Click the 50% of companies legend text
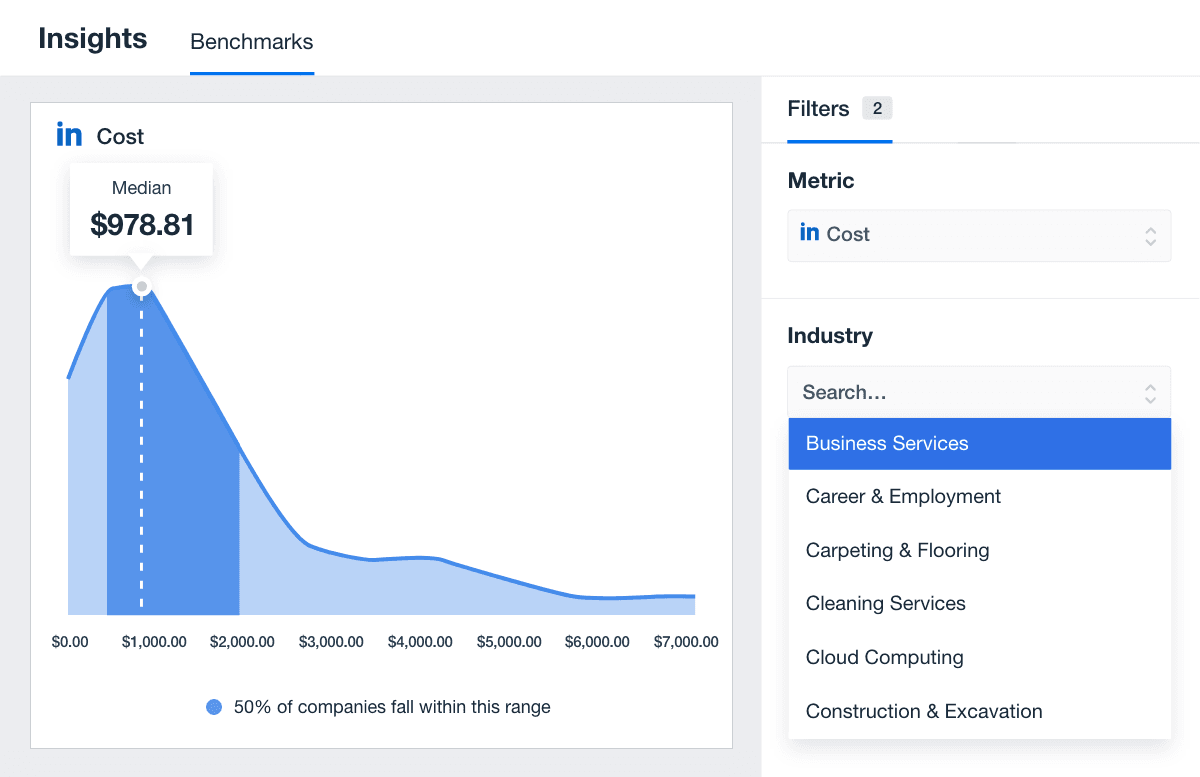 pyautogui.click(x=391, y=707)
